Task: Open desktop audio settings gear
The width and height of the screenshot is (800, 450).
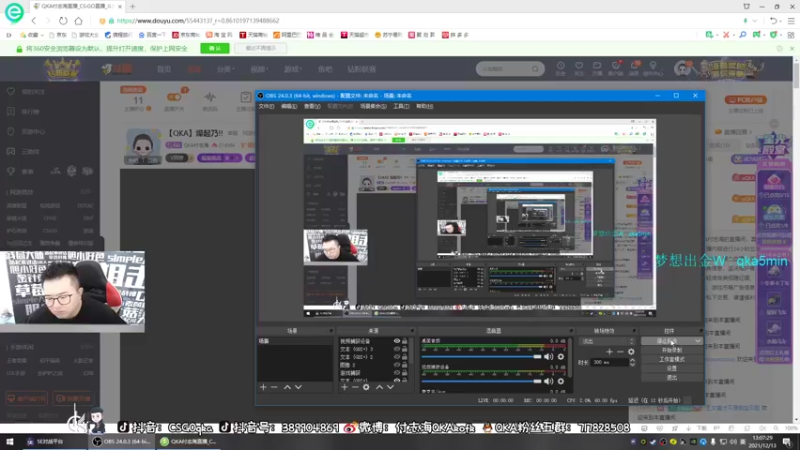Action: pos(561,357)
